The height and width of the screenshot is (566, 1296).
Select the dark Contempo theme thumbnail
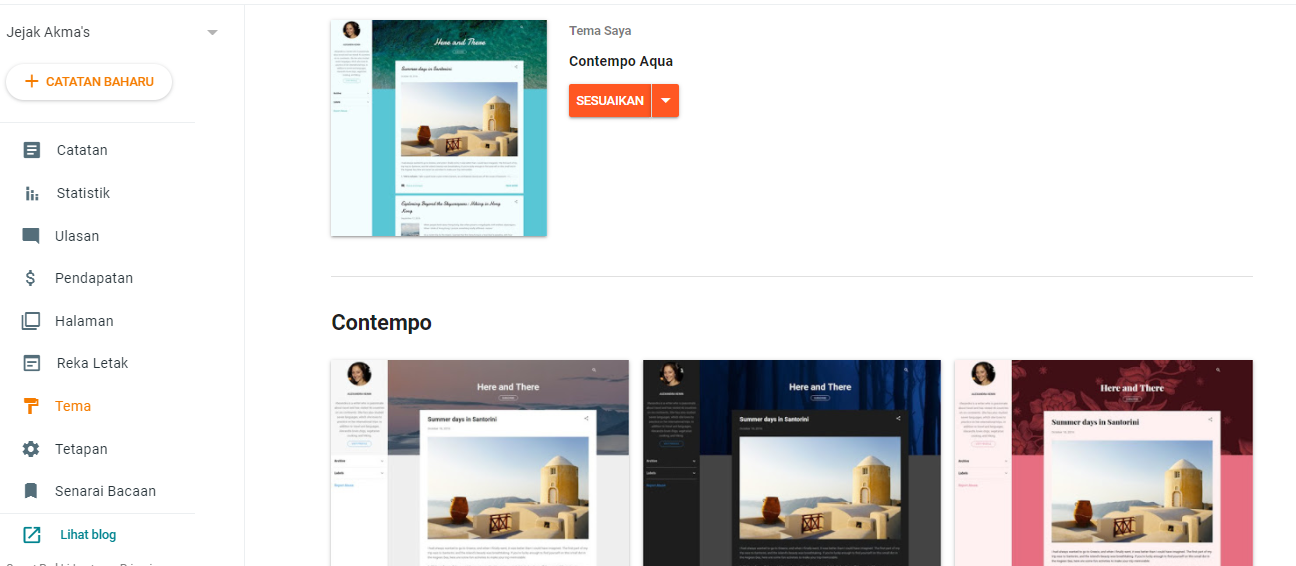[792, 463]
